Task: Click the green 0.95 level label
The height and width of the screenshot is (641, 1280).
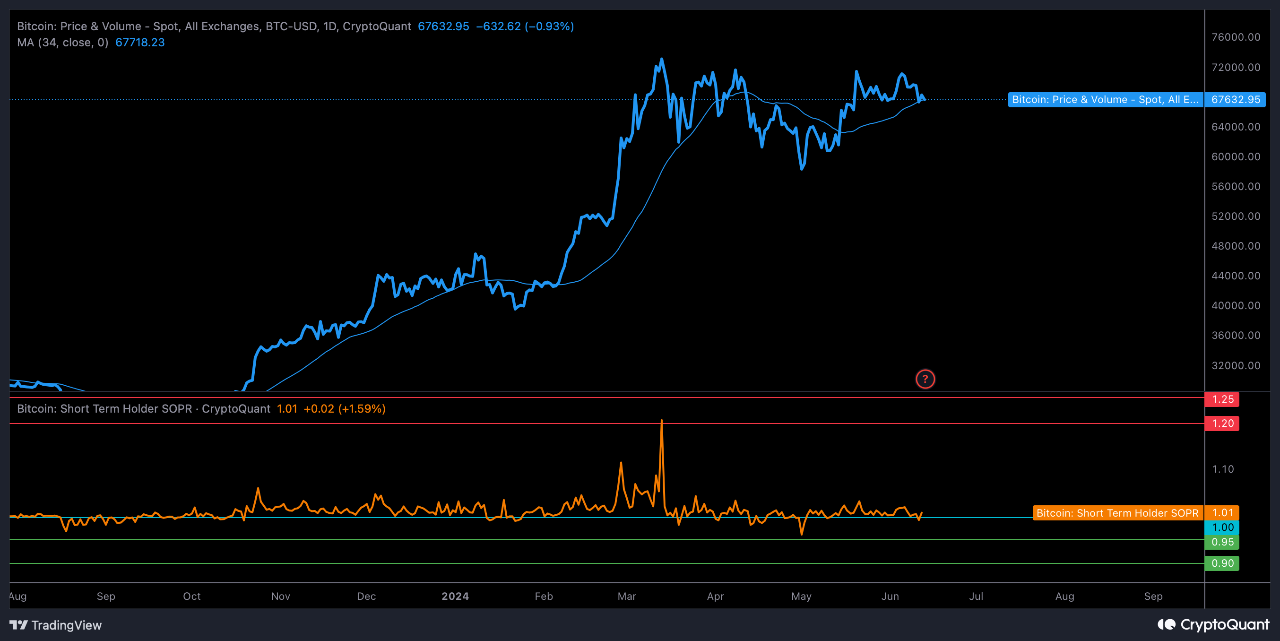Action: [1222, 541]
